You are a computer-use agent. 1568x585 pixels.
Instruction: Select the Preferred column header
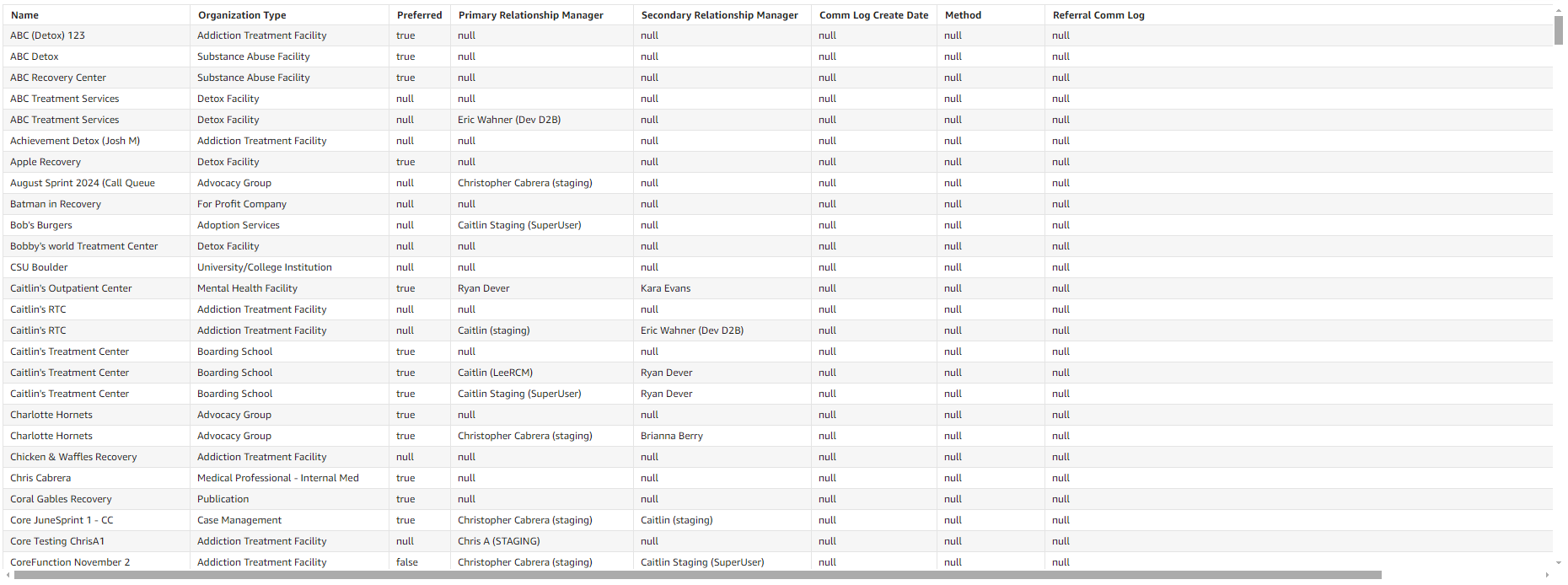tap(419, 15)
